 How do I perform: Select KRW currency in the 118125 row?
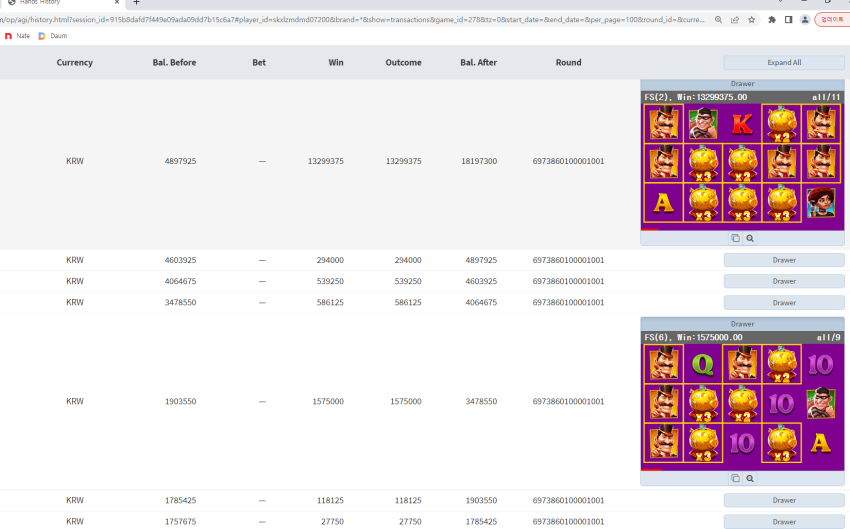(x=75, y=500)
